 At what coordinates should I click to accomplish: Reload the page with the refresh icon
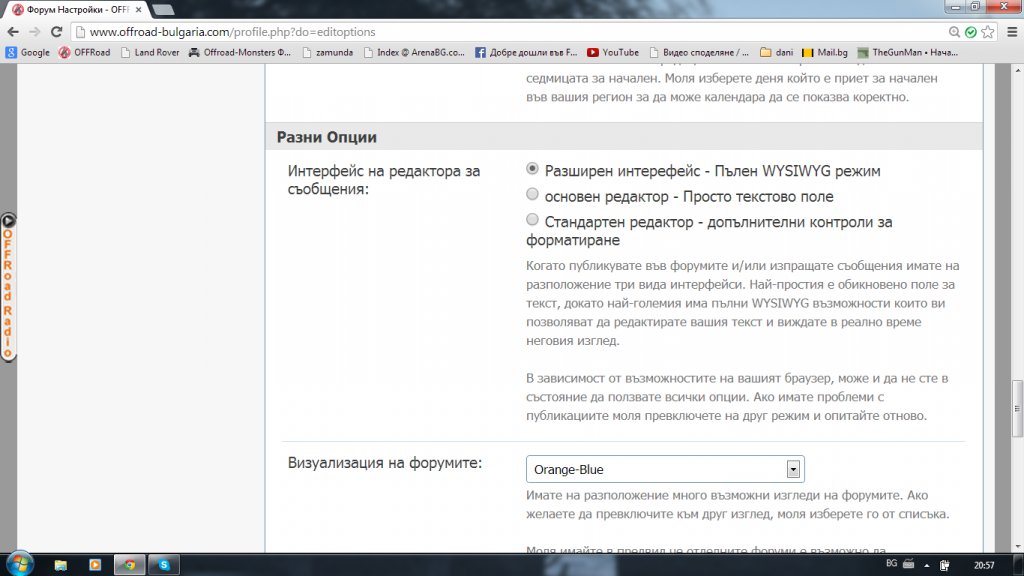[x=57, y=31]
